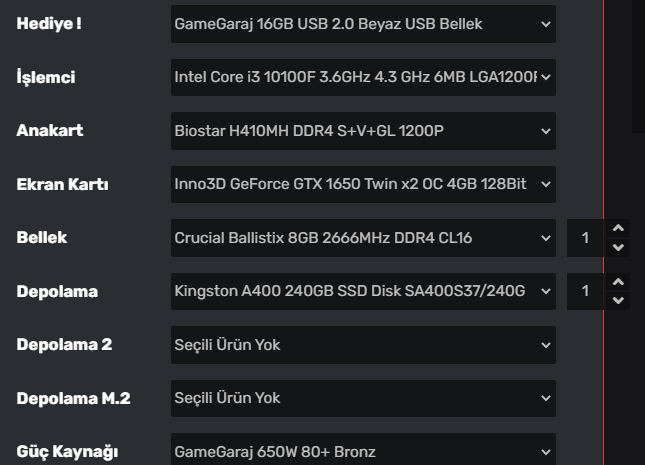Image resolution: width=645 pixels, height=465 pixels.
Task: Open the Hediye gift USB dropdown
Action: tap(362, 23)
